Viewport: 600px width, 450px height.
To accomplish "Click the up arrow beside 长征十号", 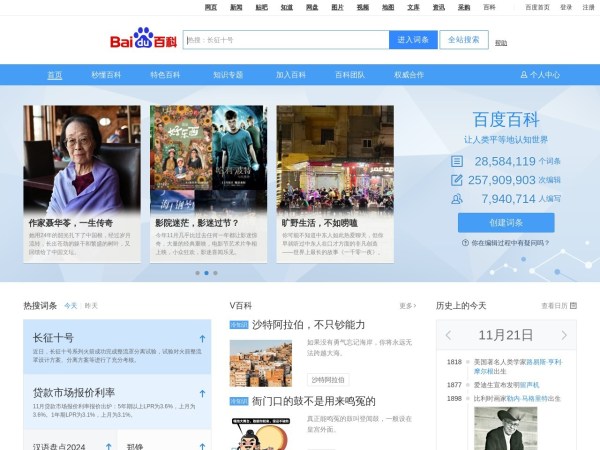I will pos(202,338).
